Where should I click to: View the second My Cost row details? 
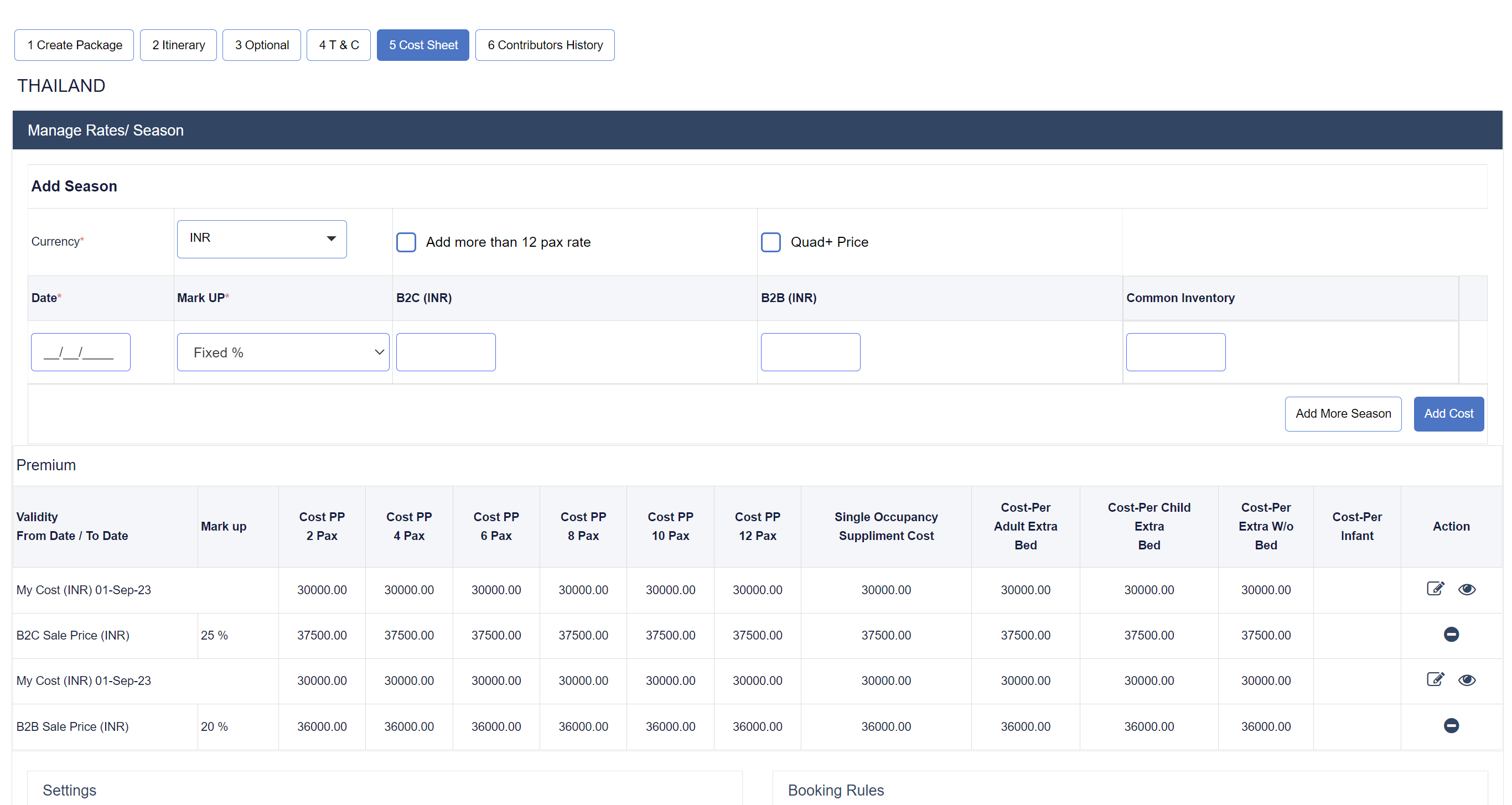1466,680
